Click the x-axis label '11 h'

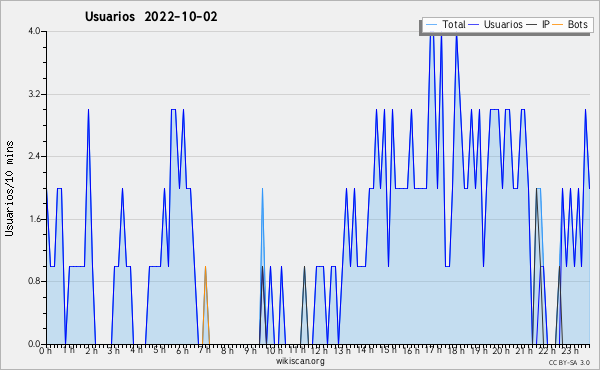point(297,350)
